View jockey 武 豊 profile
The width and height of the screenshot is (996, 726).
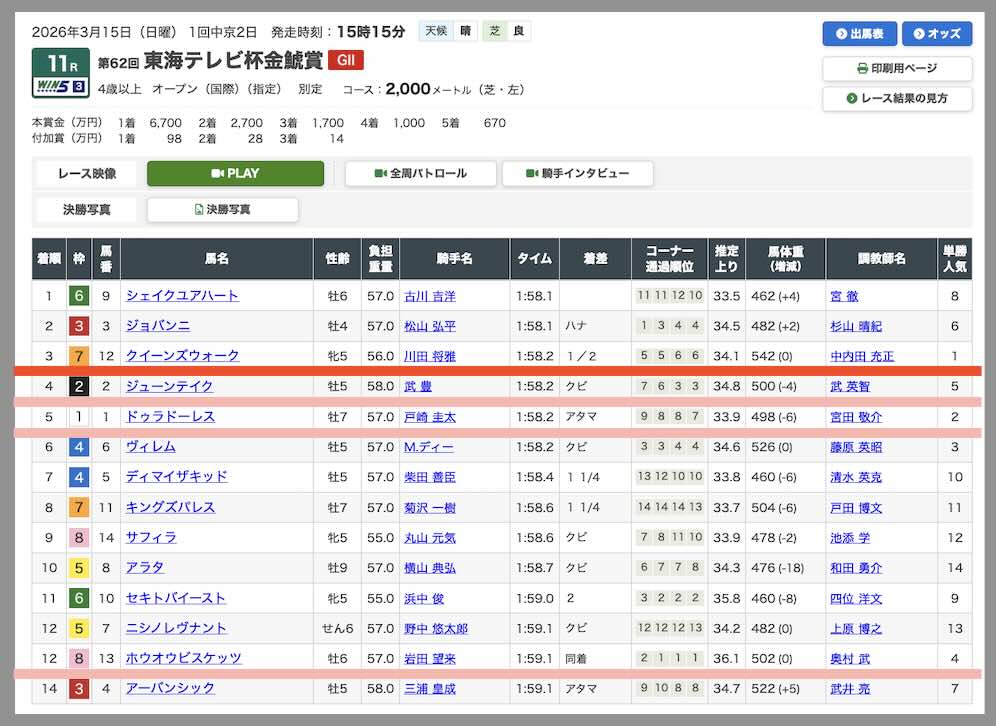pos(418,387)
